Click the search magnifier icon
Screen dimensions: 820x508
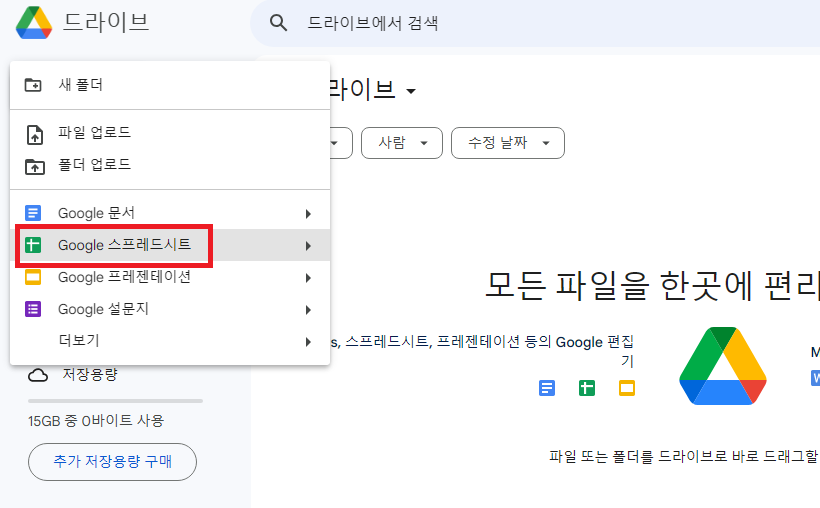pyautogui.click(x=278, y=22)
